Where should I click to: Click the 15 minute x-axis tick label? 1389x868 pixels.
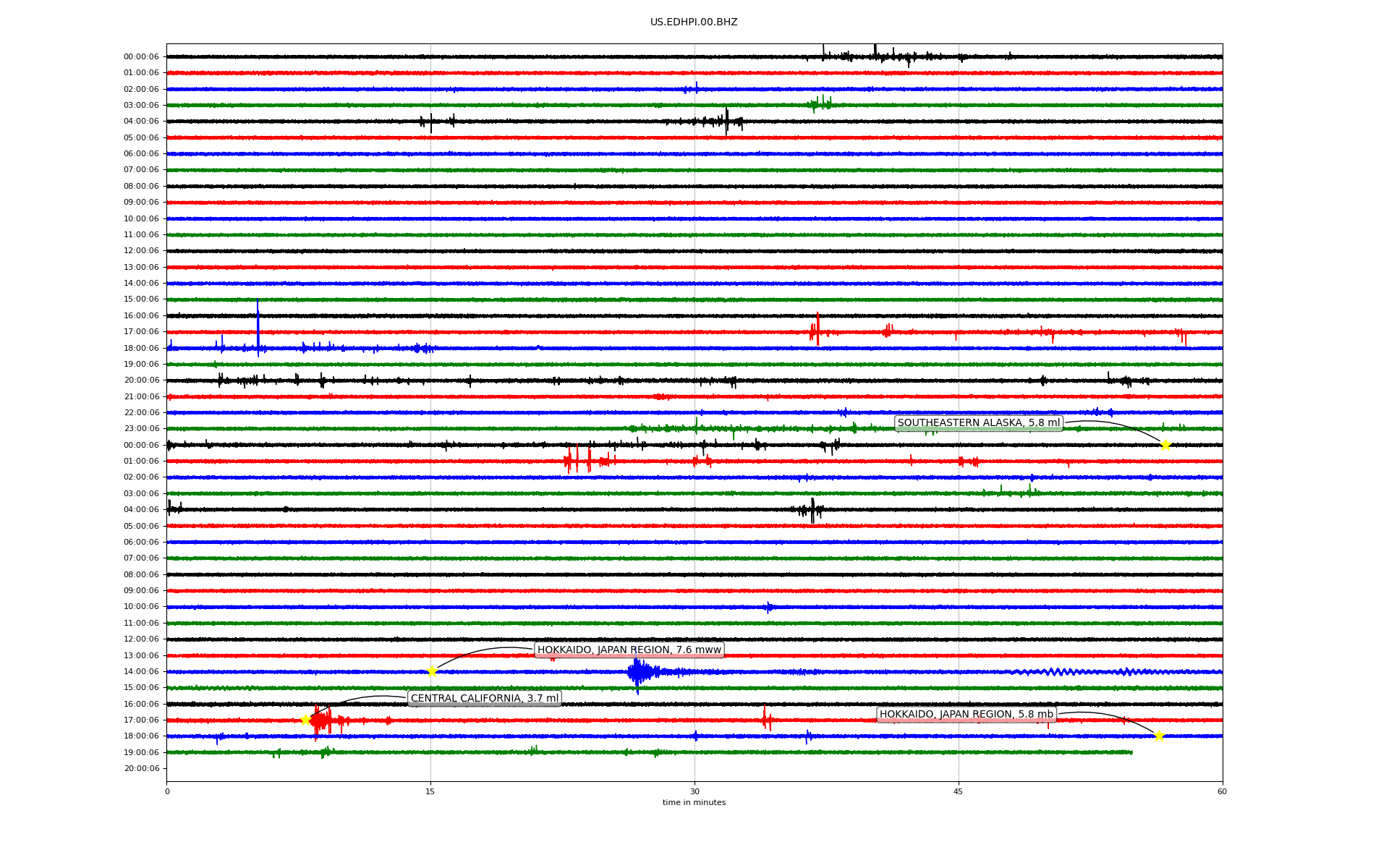(430, 791)
